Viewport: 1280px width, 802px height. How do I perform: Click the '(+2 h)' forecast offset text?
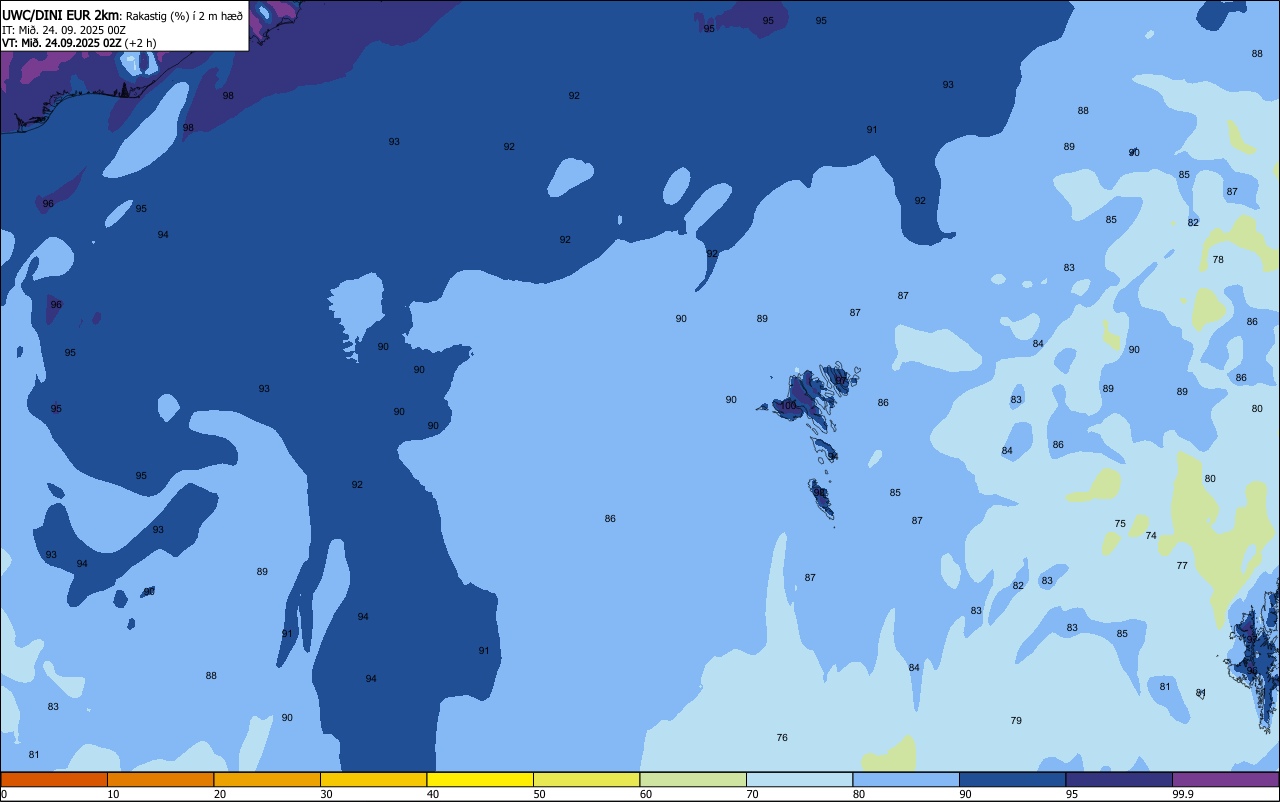point(140,43)
